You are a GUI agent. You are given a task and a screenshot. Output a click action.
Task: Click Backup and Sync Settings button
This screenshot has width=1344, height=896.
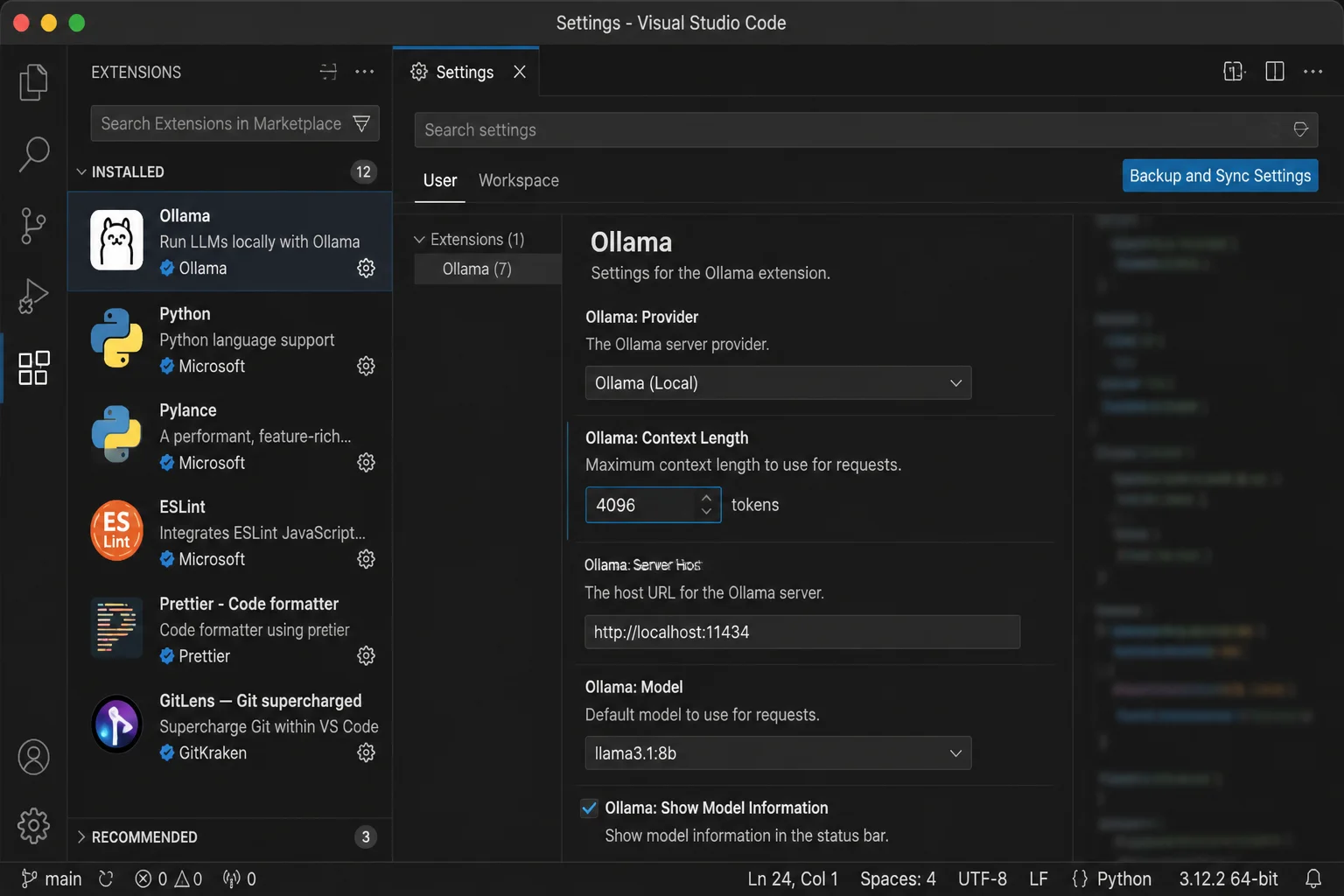coord(1220,175)
